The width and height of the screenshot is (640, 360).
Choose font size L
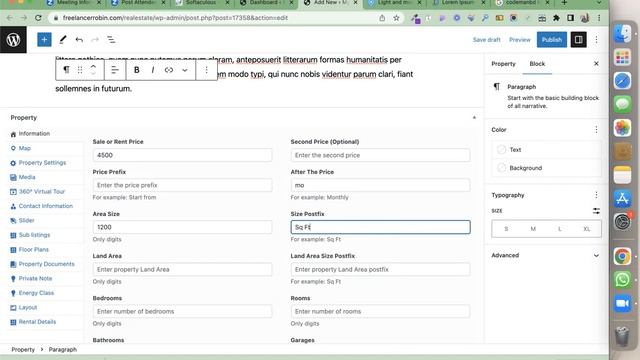tap(560, 229)
